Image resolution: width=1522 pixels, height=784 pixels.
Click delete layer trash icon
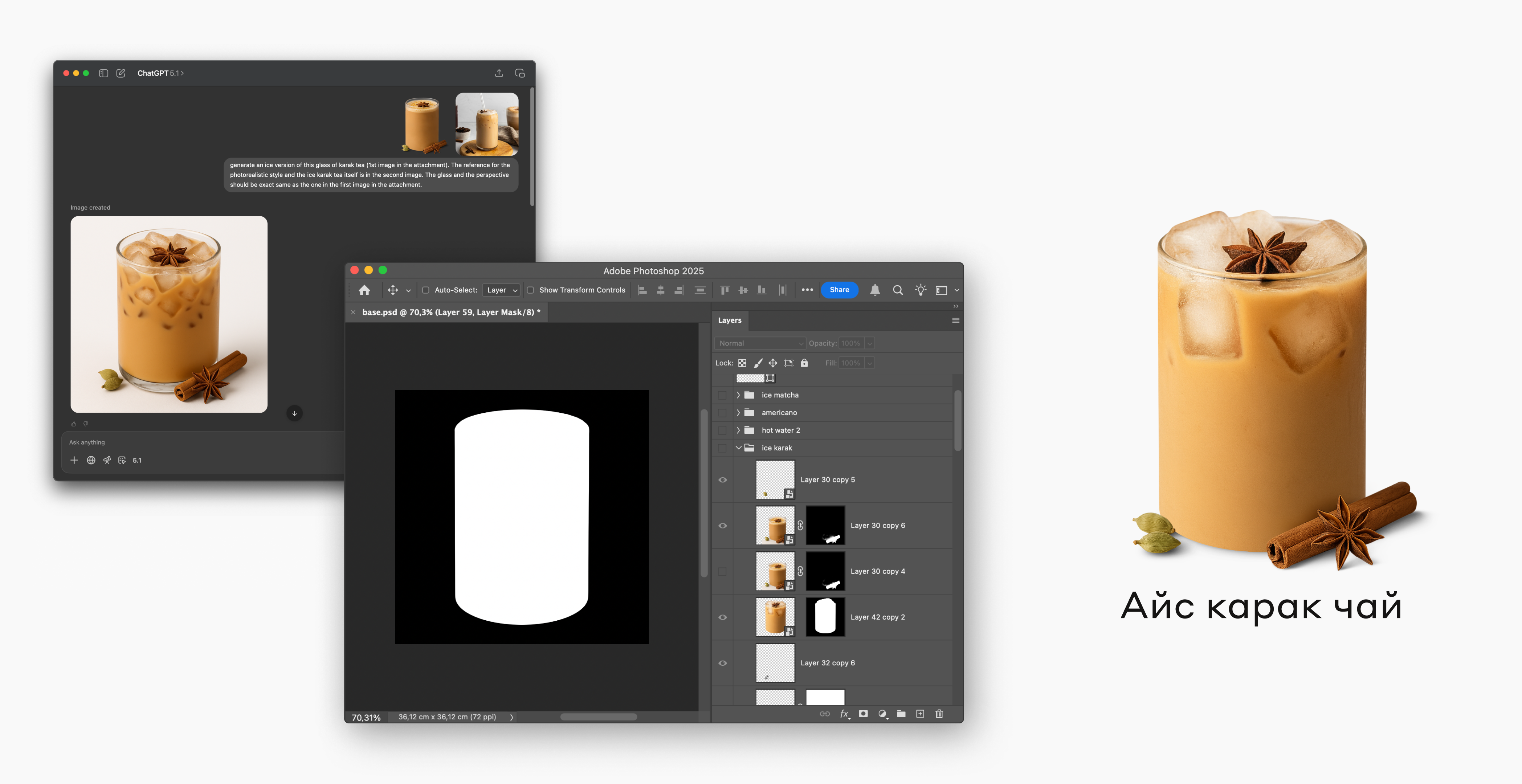(x=939, y=714)
